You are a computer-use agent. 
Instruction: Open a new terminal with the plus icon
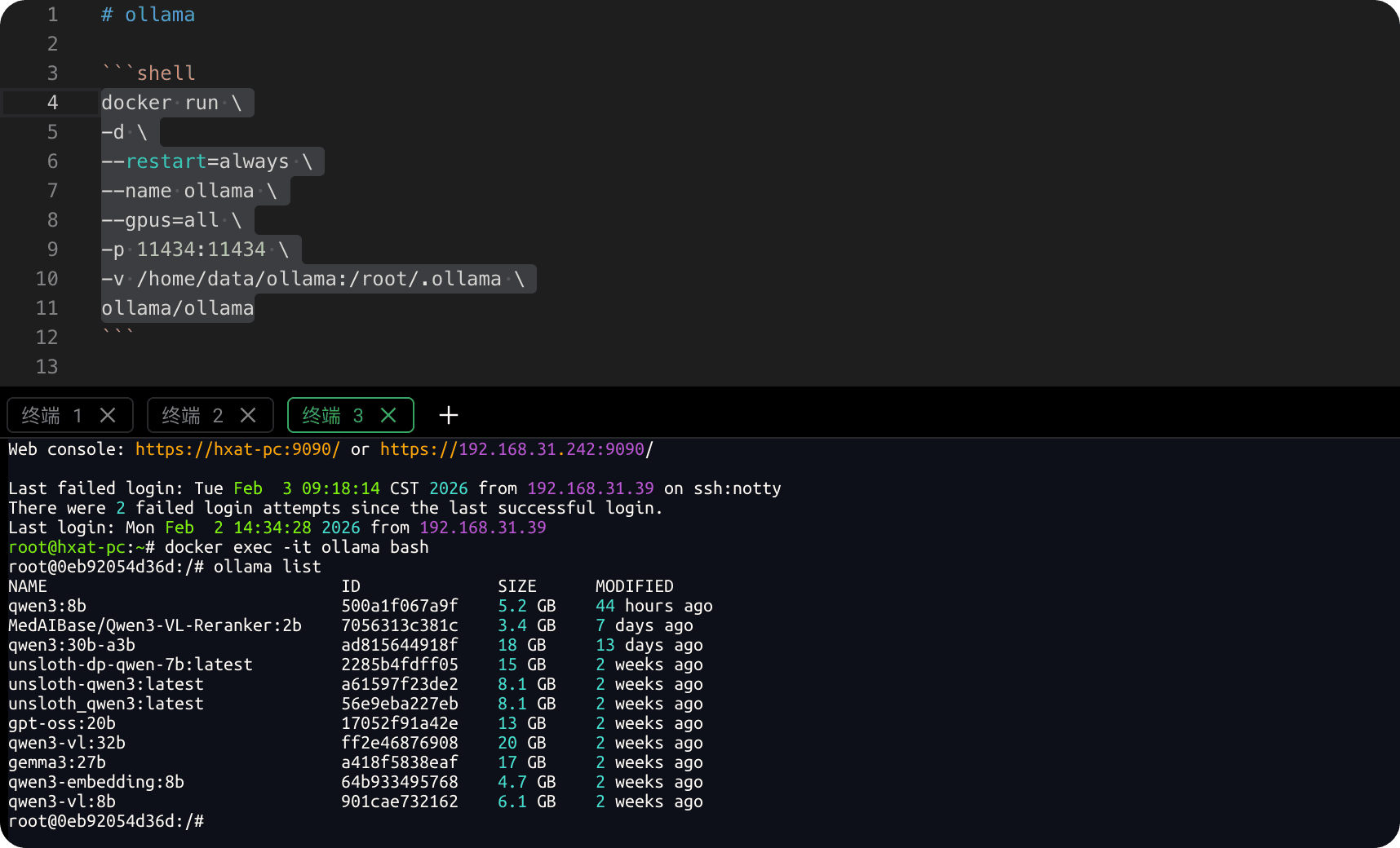(x=447, y=415)
